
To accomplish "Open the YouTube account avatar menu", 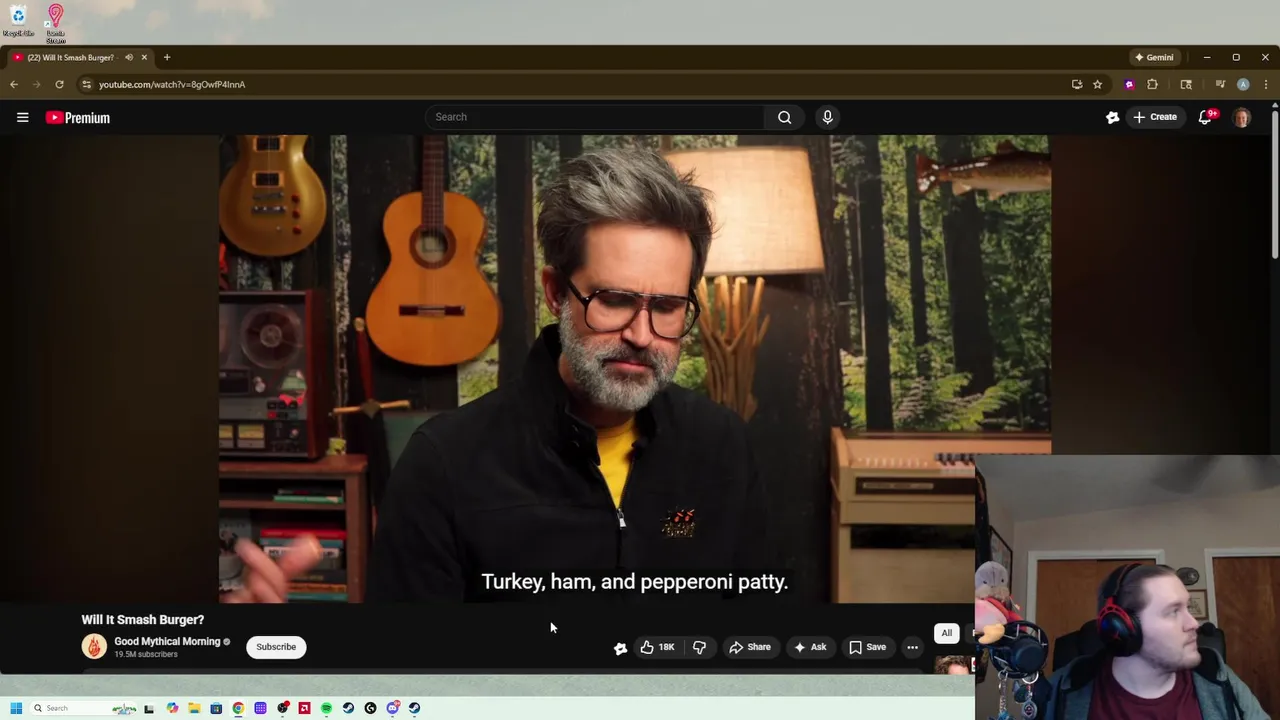I will click(1242, 117).
